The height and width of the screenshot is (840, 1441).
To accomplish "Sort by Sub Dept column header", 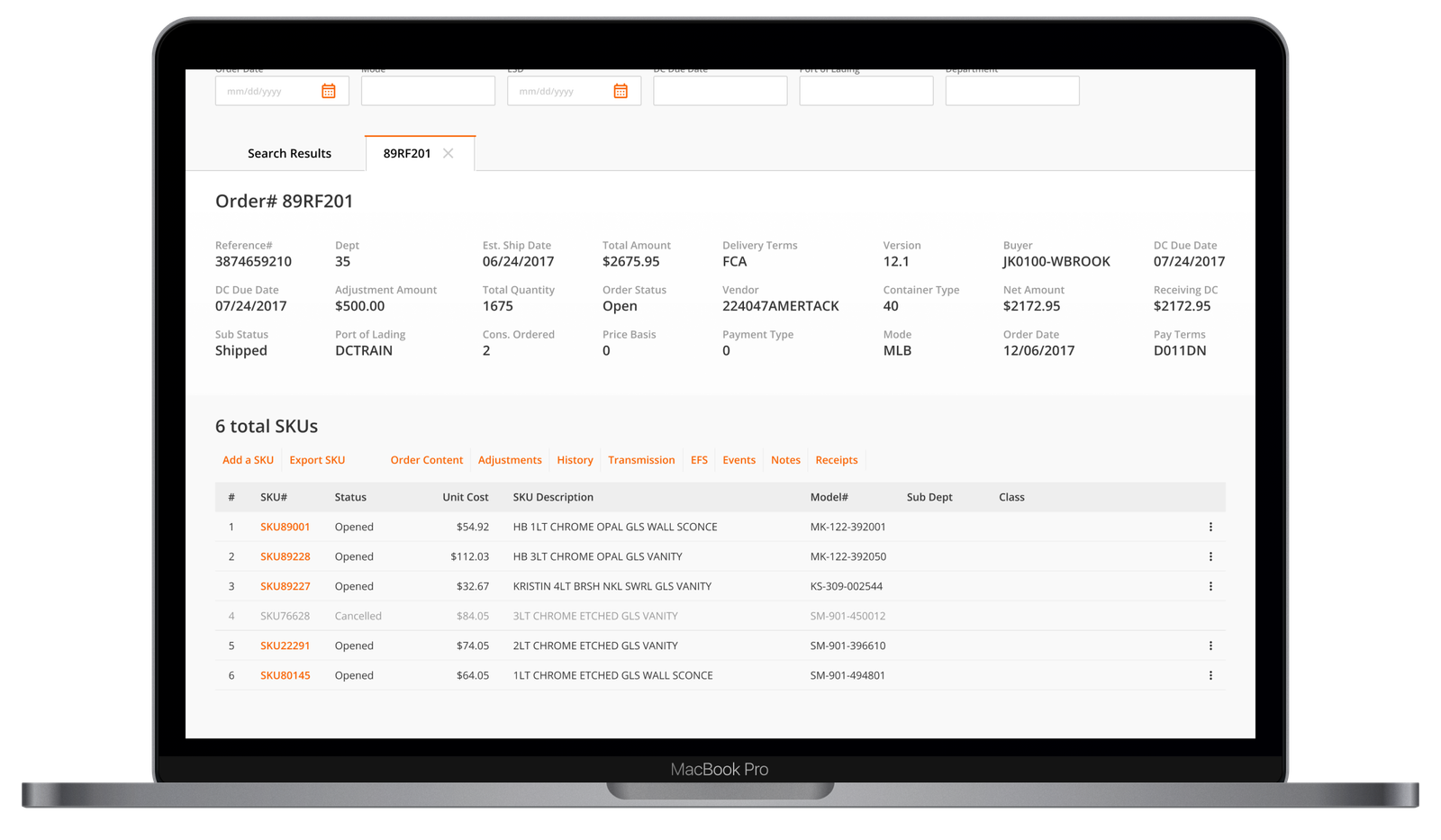I will point(929,497).
